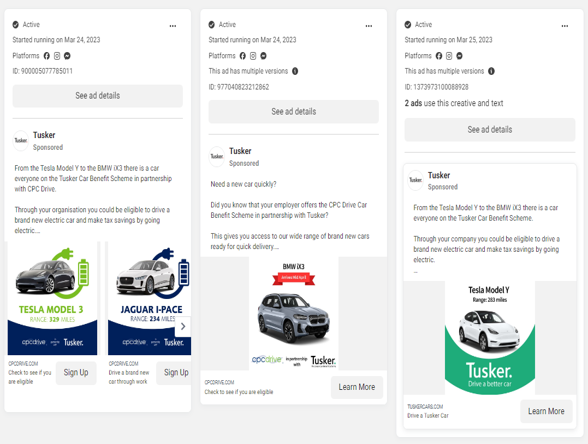Click Learn More on Tesla Model Y ad
The width and height of the screenshot is (588, 444).
(x=546, y=411)
